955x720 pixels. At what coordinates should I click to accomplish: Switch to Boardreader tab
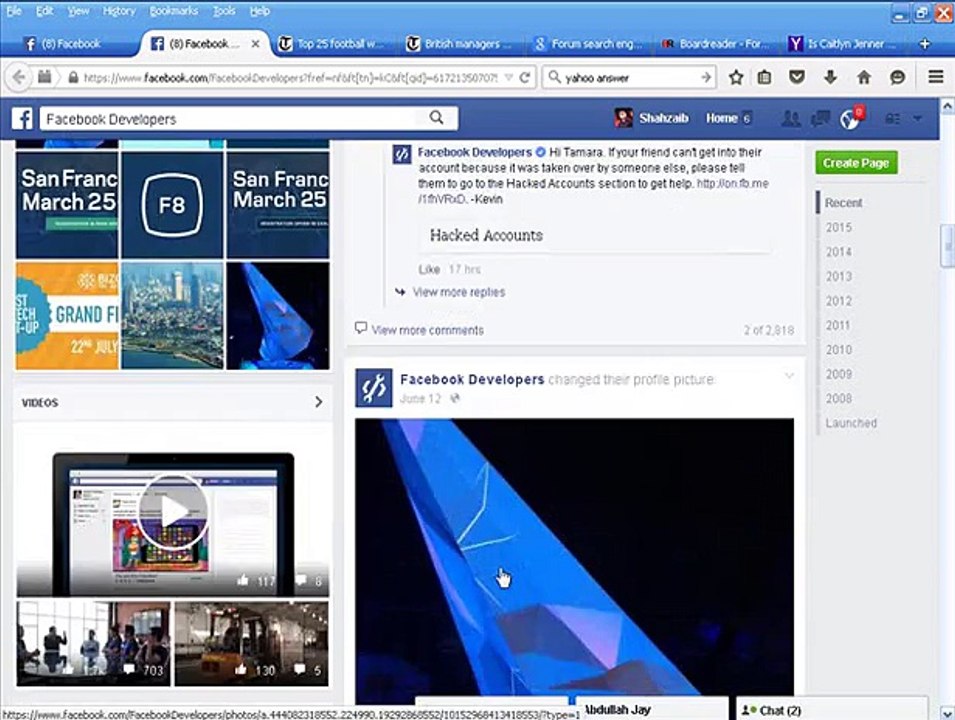(716, 44)
